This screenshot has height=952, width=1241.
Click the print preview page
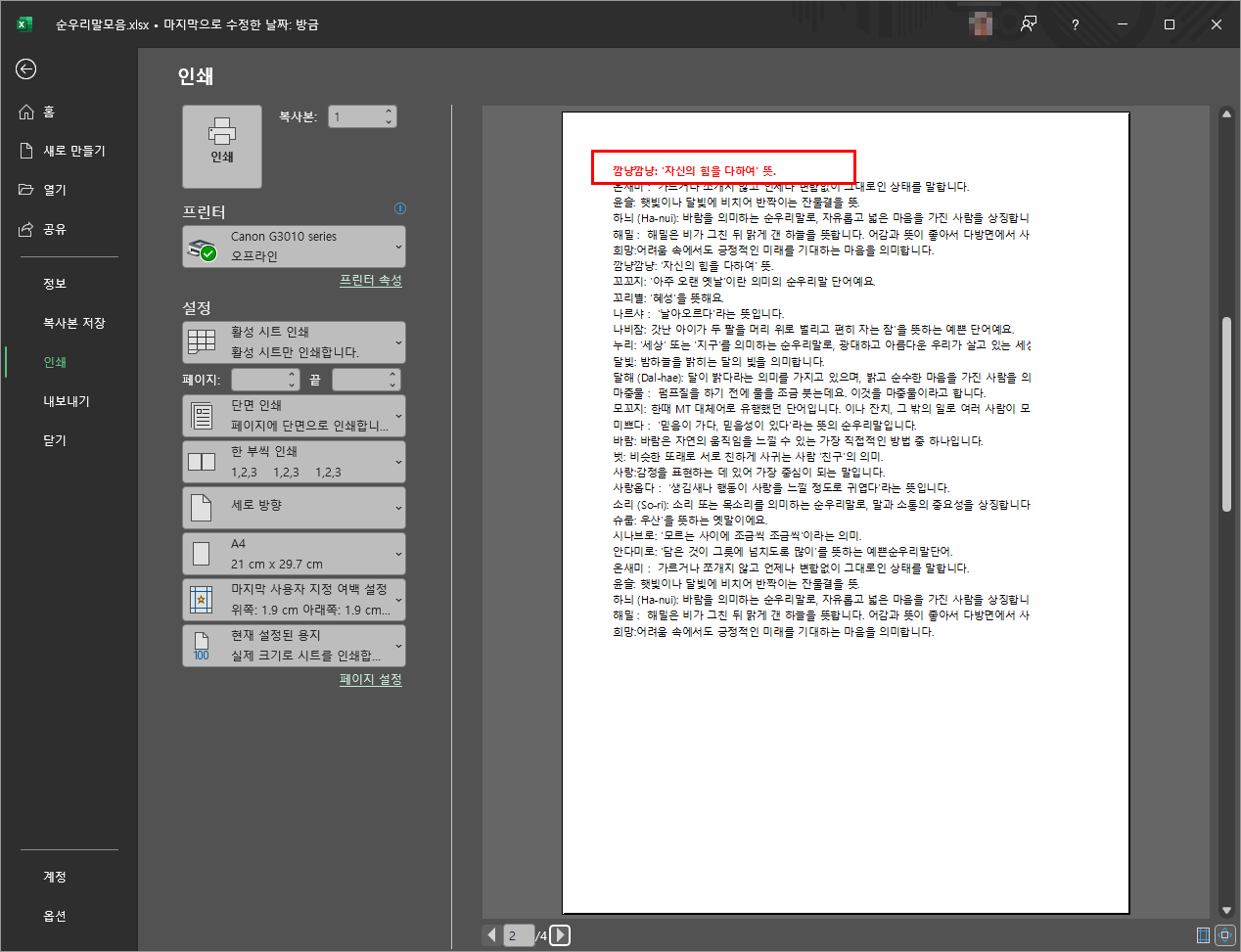(x=846, y=513)
